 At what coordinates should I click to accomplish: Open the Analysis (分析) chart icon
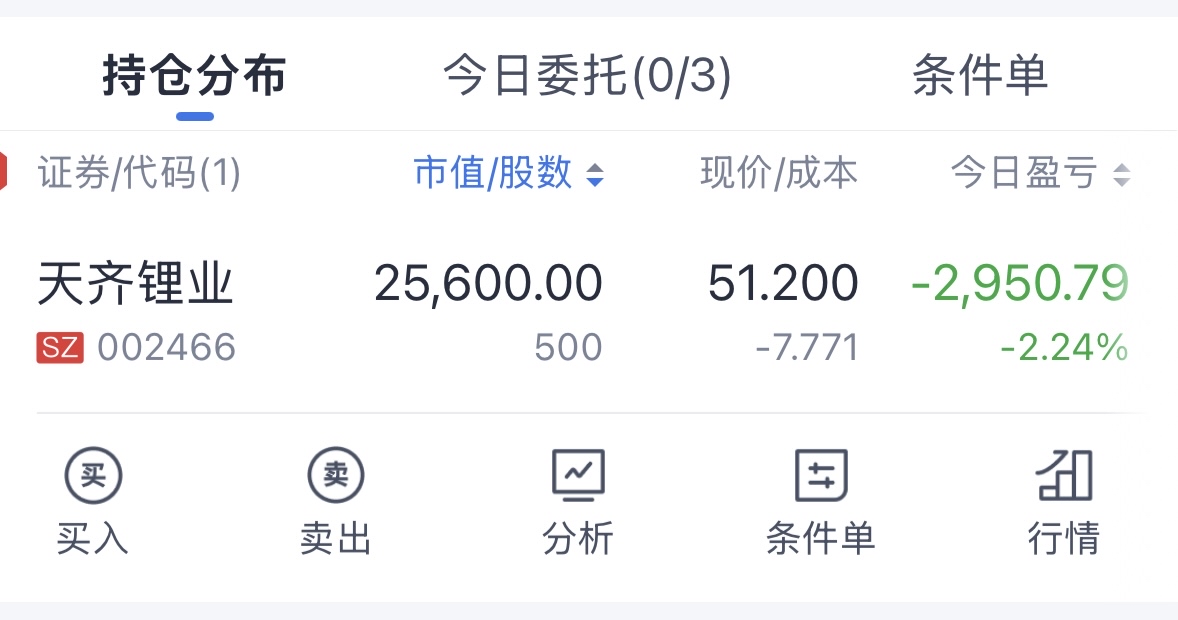[578, 476]
